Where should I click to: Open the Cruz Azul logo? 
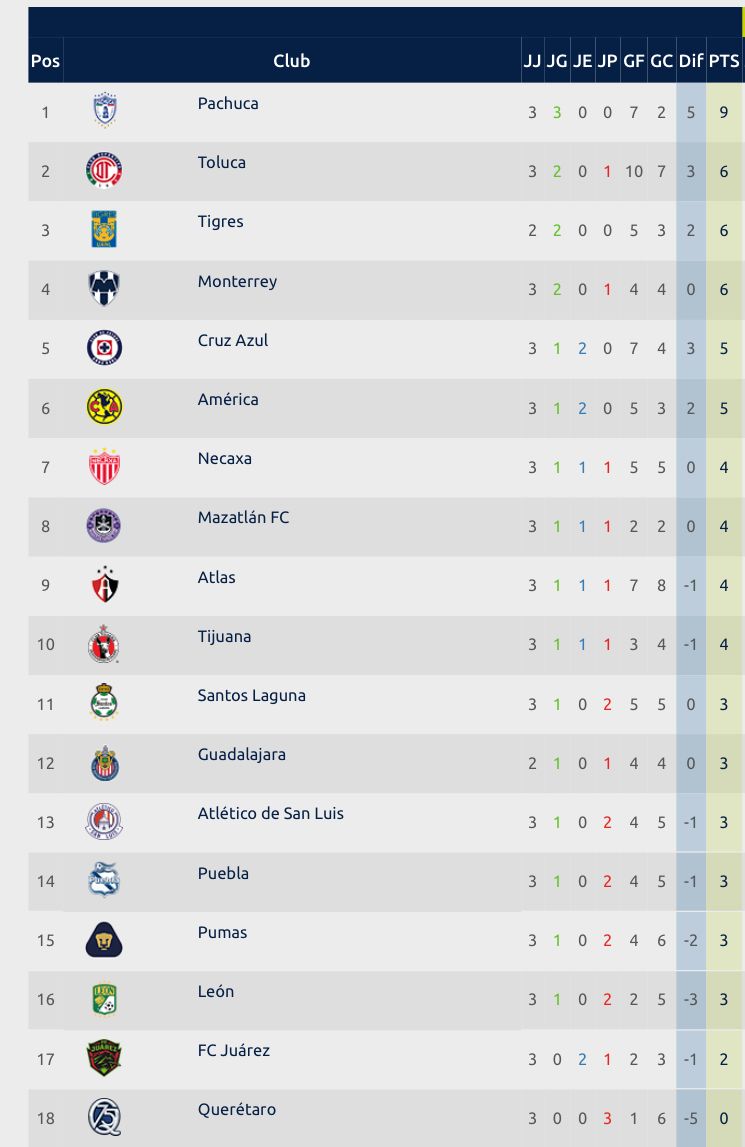[104, 348]
